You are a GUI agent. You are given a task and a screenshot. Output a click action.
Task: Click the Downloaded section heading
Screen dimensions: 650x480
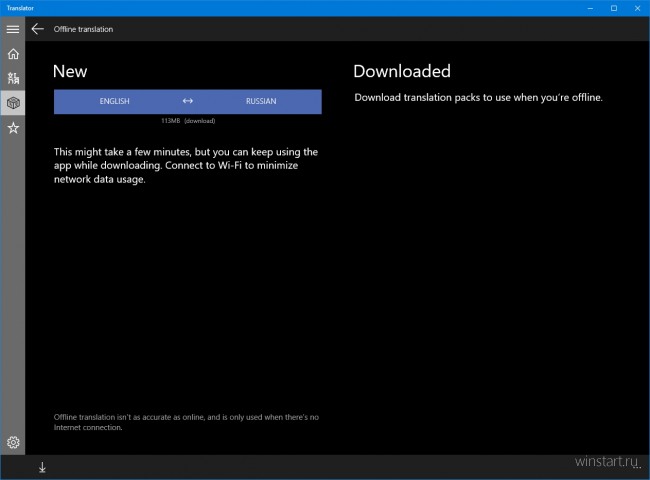[x=402, y=71]
